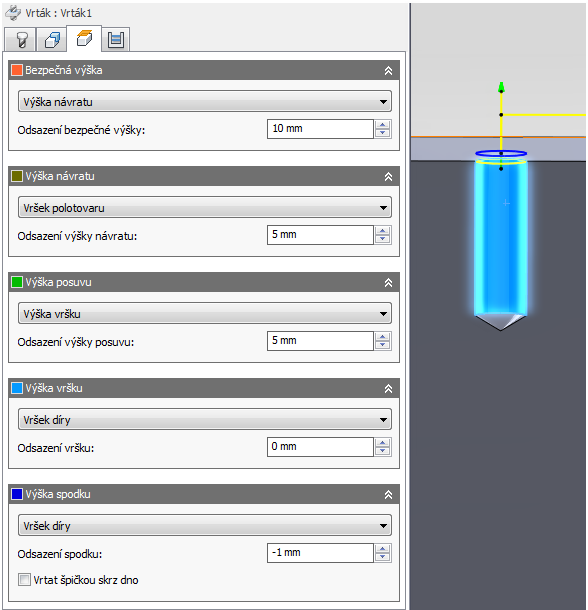This screenshot has height=610, width=588.
Task: Collapse the Výška spodku section chevron
Action: (388, 494)
